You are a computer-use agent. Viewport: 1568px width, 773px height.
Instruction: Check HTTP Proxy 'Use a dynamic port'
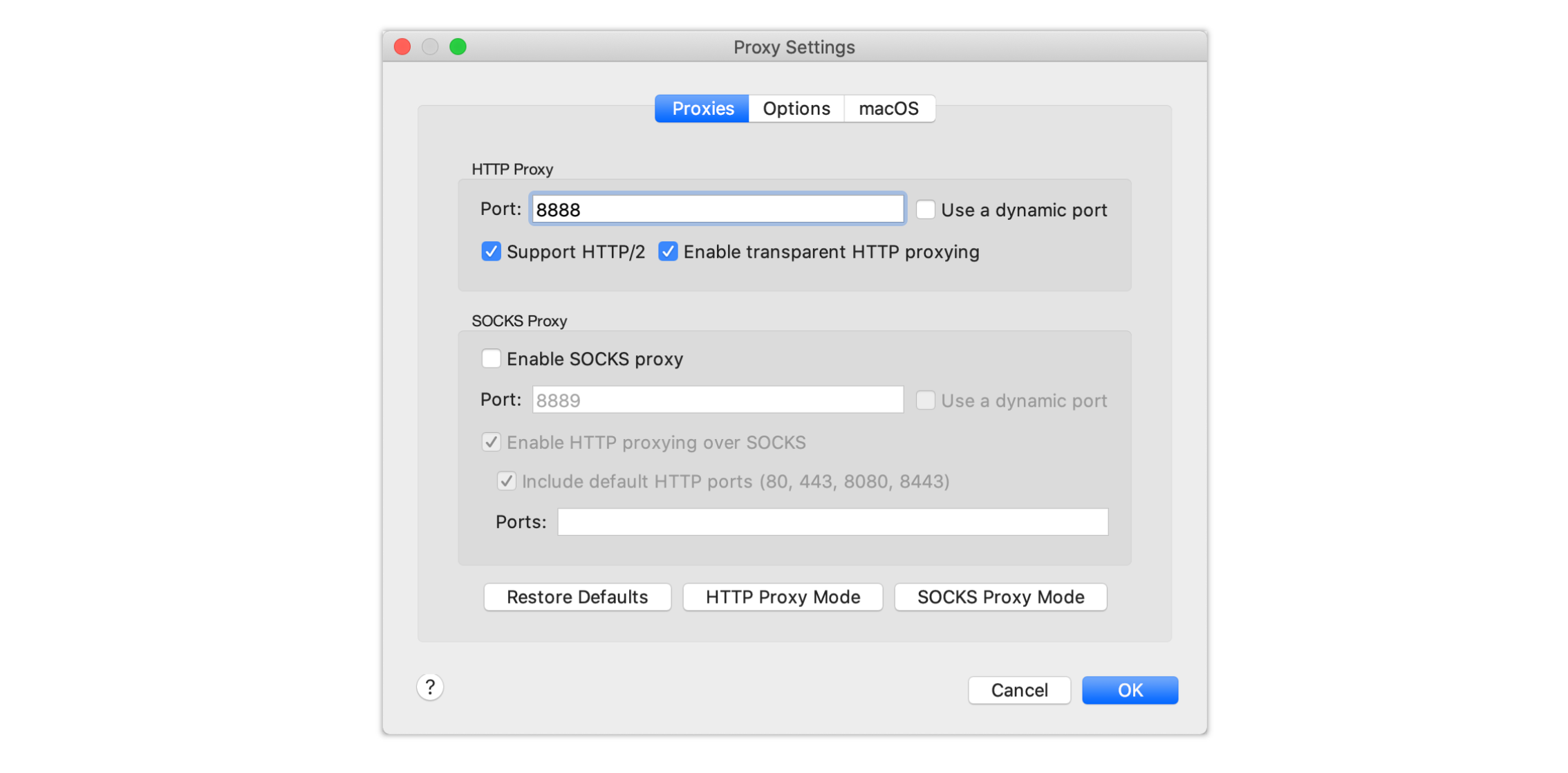pos(925,209)
